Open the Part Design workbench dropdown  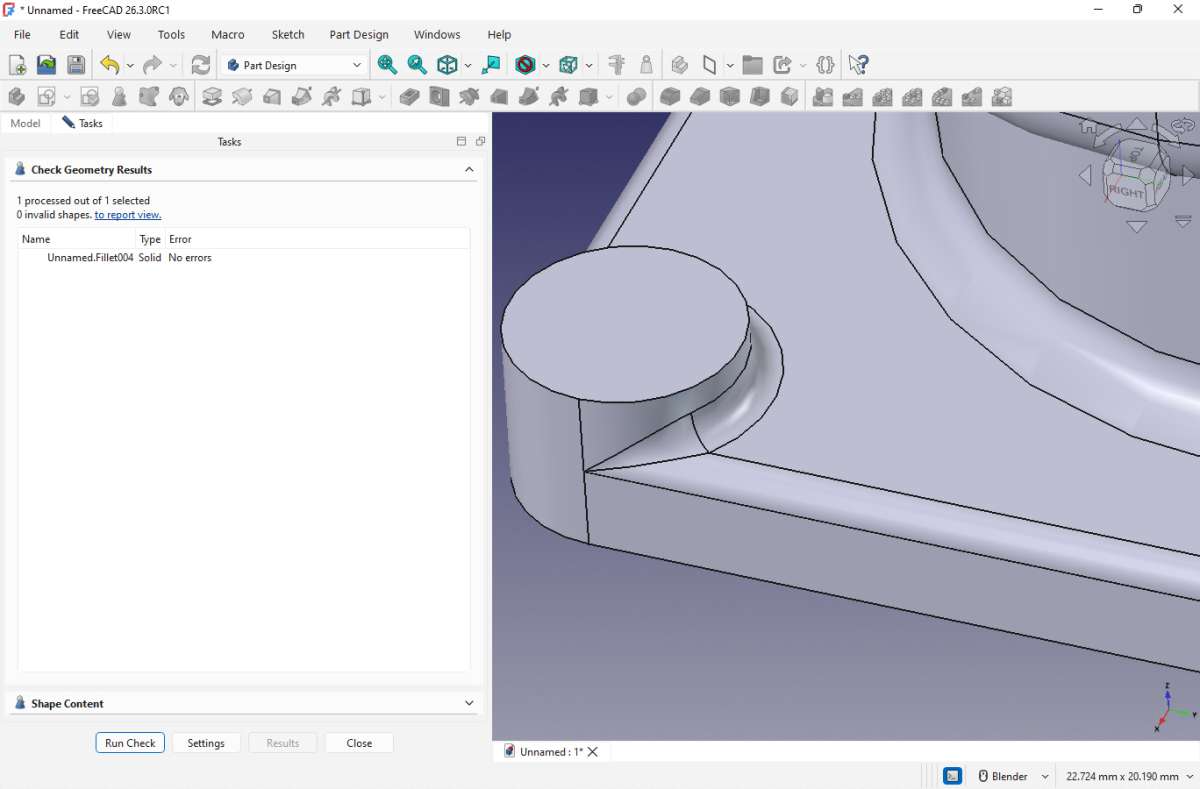[x=294, y=65]
